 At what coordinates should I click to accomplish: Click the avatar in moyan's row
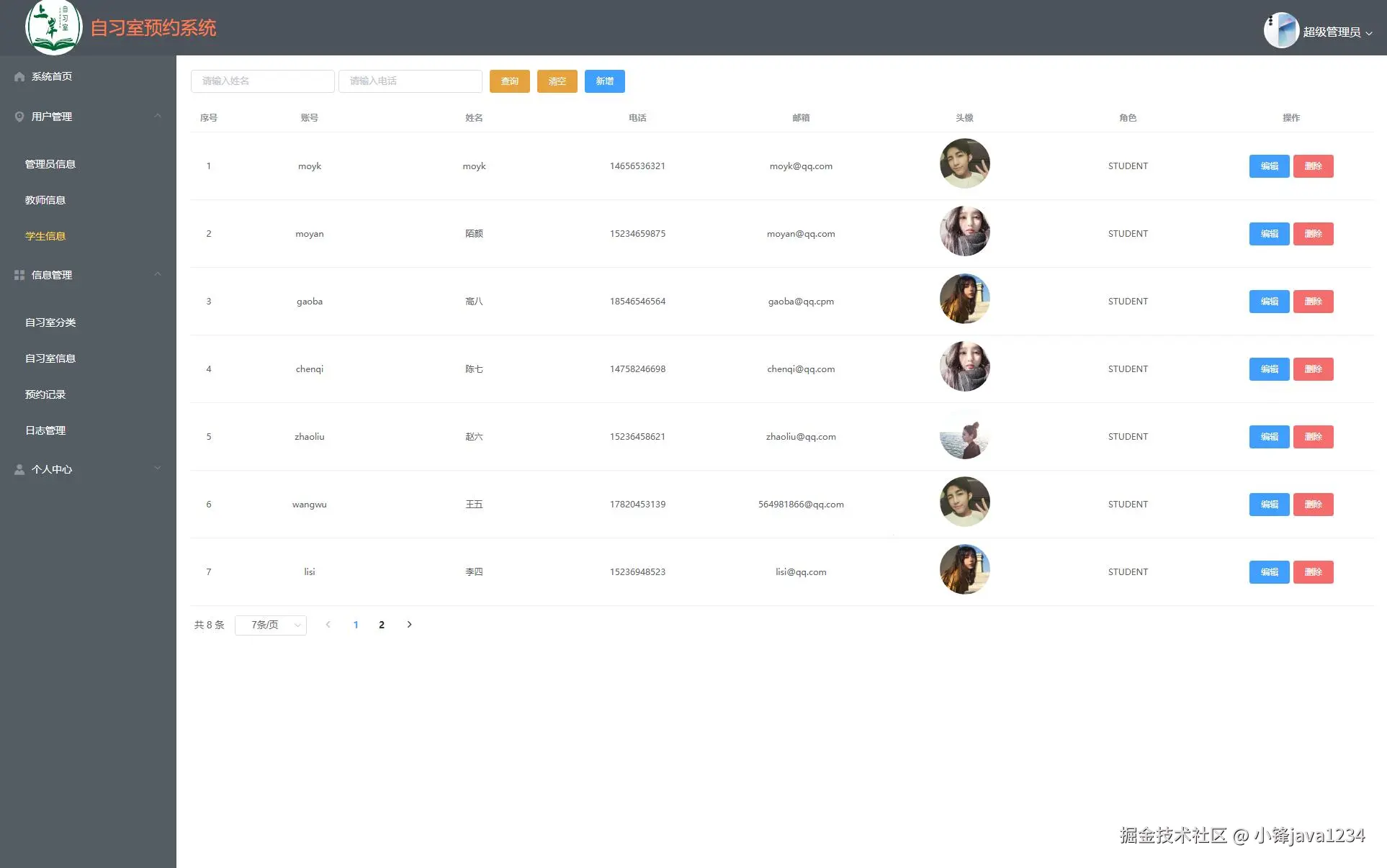pos(965,231)
